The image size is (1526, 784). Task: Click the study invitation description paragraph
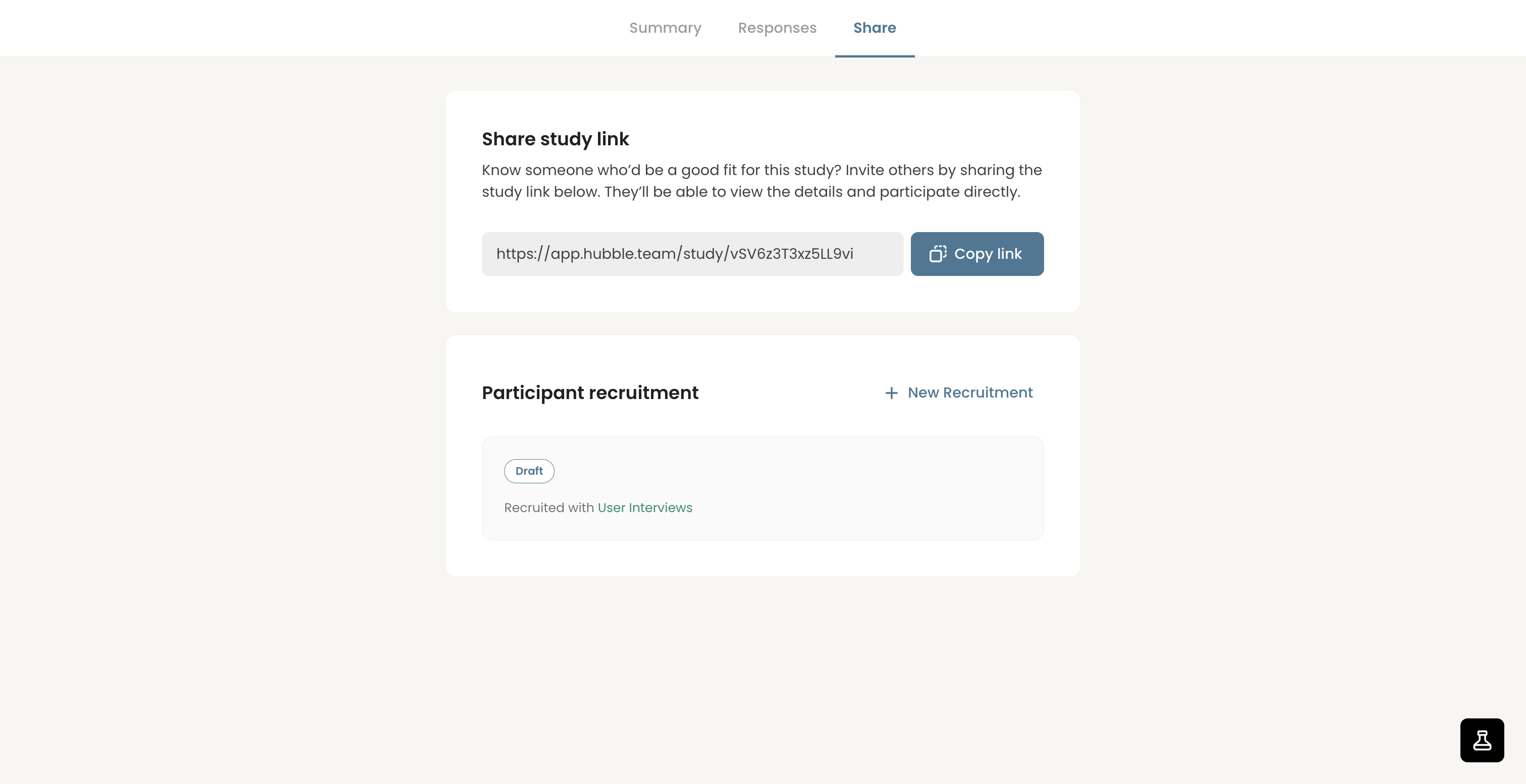tap(762, 181)
